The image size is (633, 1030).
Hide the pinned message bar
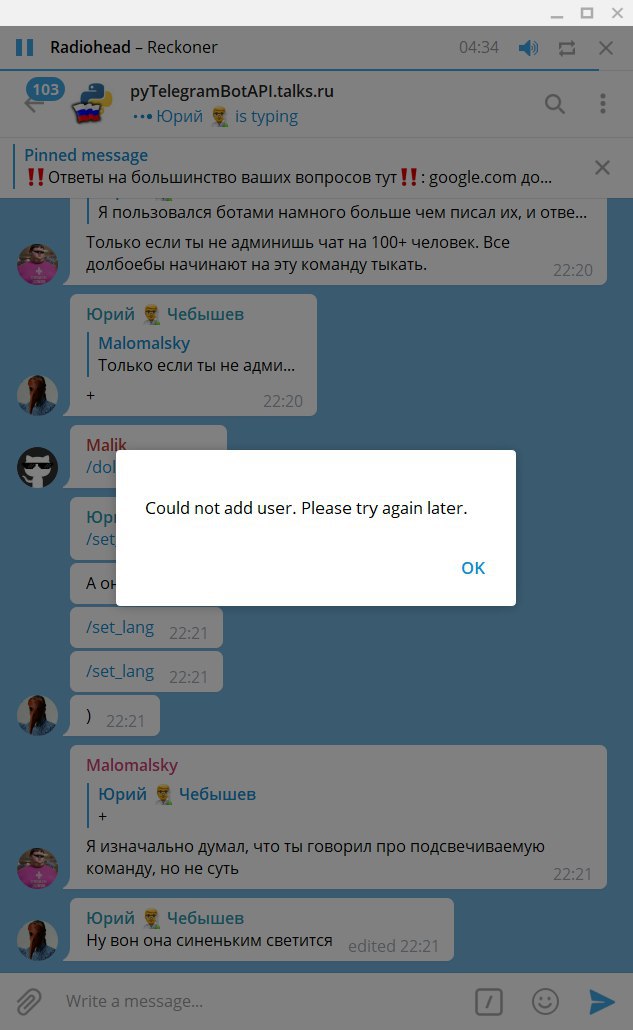(602, 168)
